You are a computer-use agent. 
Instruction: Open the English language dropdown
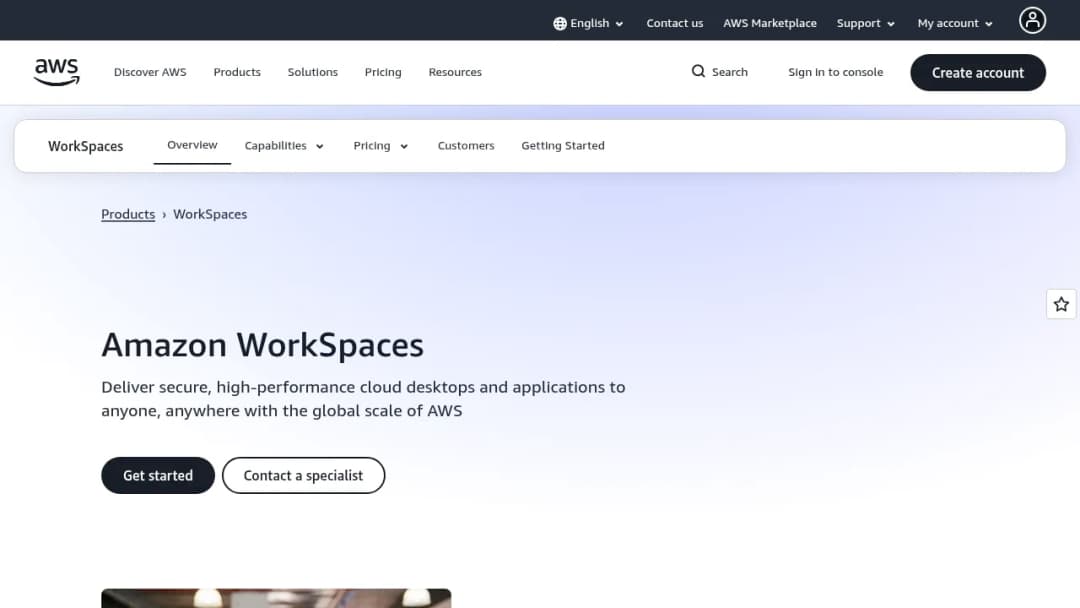589,23
